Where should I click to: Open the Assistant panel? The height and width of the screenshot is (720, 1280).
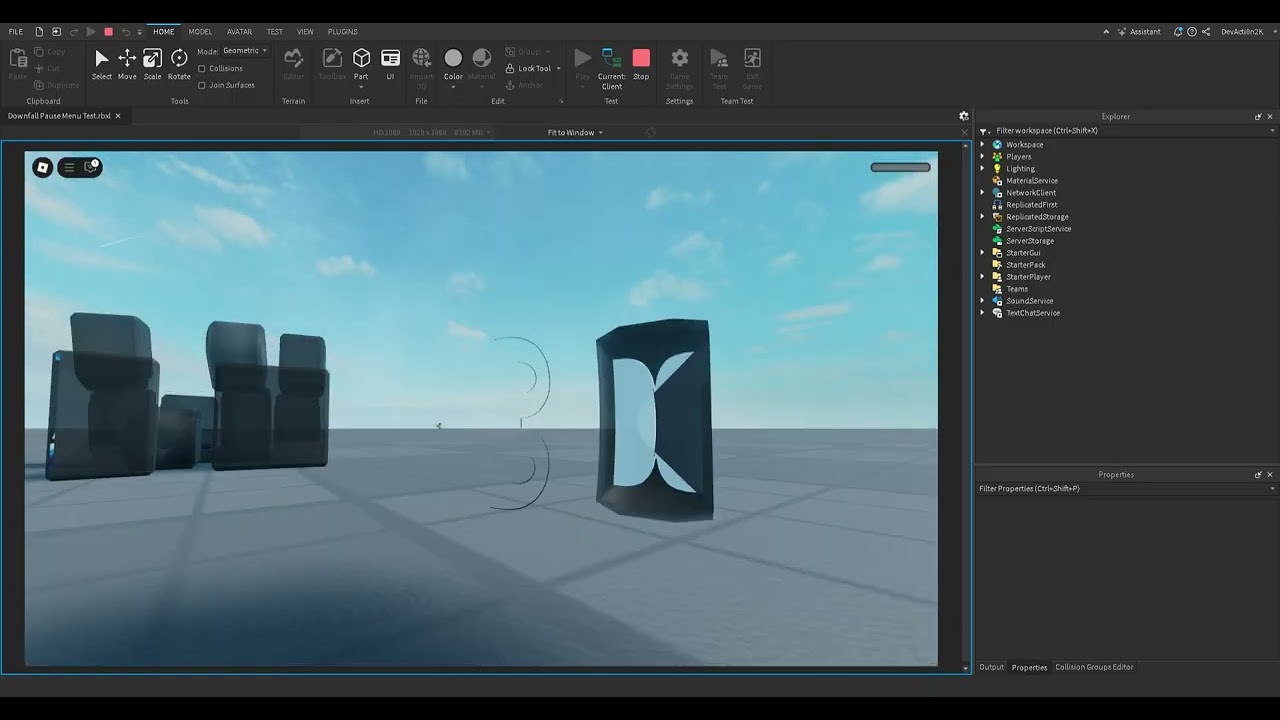[x=1139, y=32]
